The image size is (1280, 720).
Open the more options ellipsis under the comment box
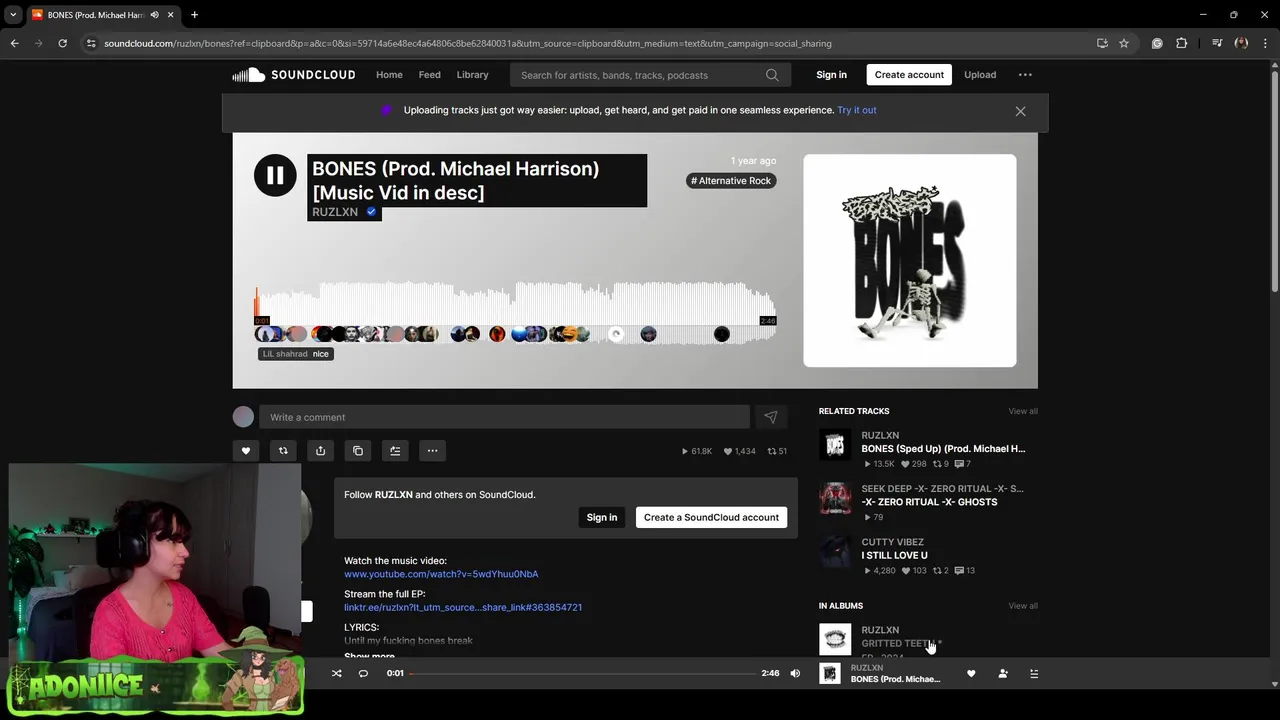click(x=432, y=451)
